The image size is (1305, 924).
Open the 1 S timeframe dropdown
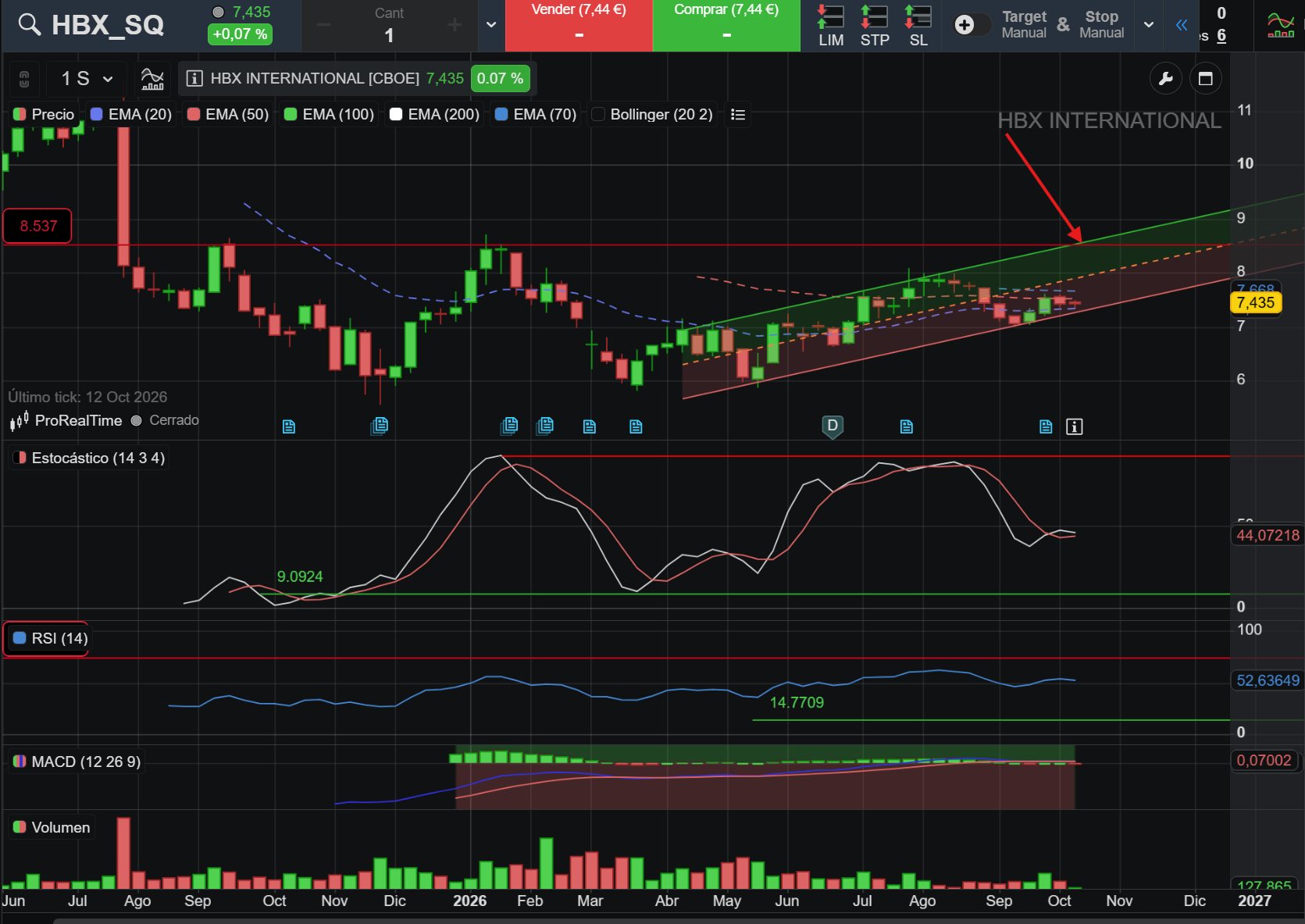point(87,79)
